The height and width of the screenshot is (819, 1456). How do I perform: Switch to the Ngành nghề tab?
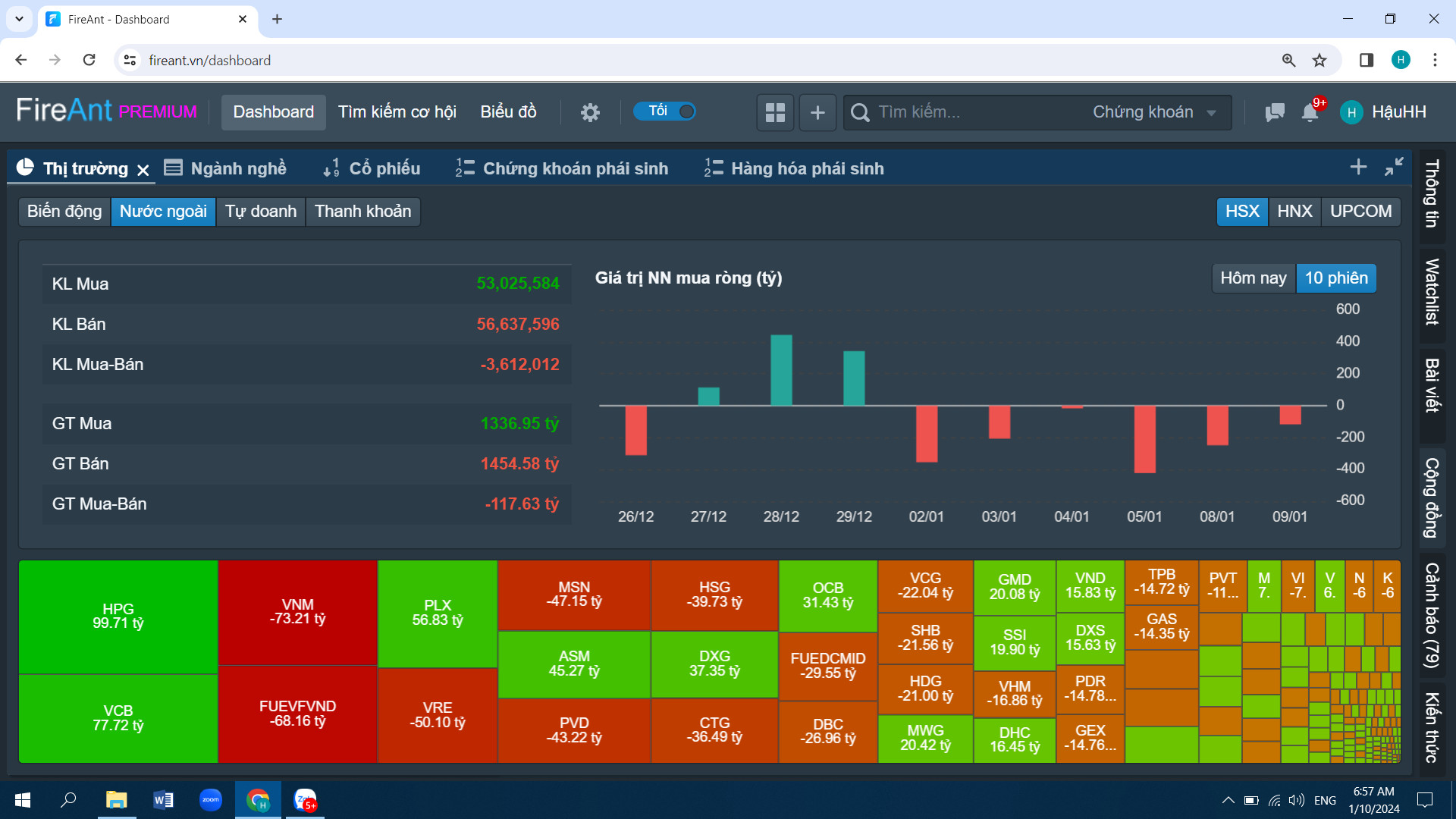[x=226, y=168]
